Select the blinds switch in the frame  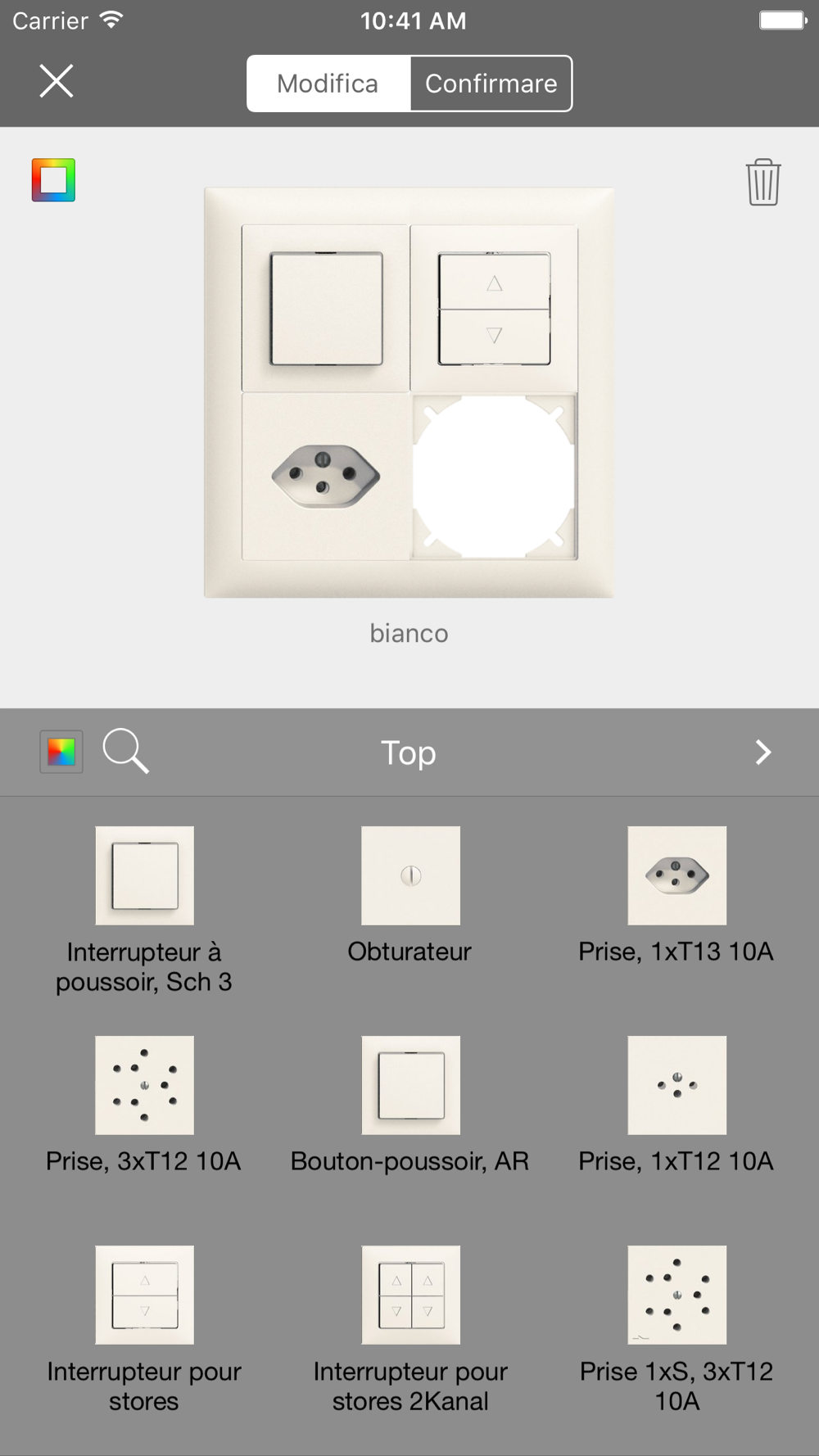tap(494, 309)
